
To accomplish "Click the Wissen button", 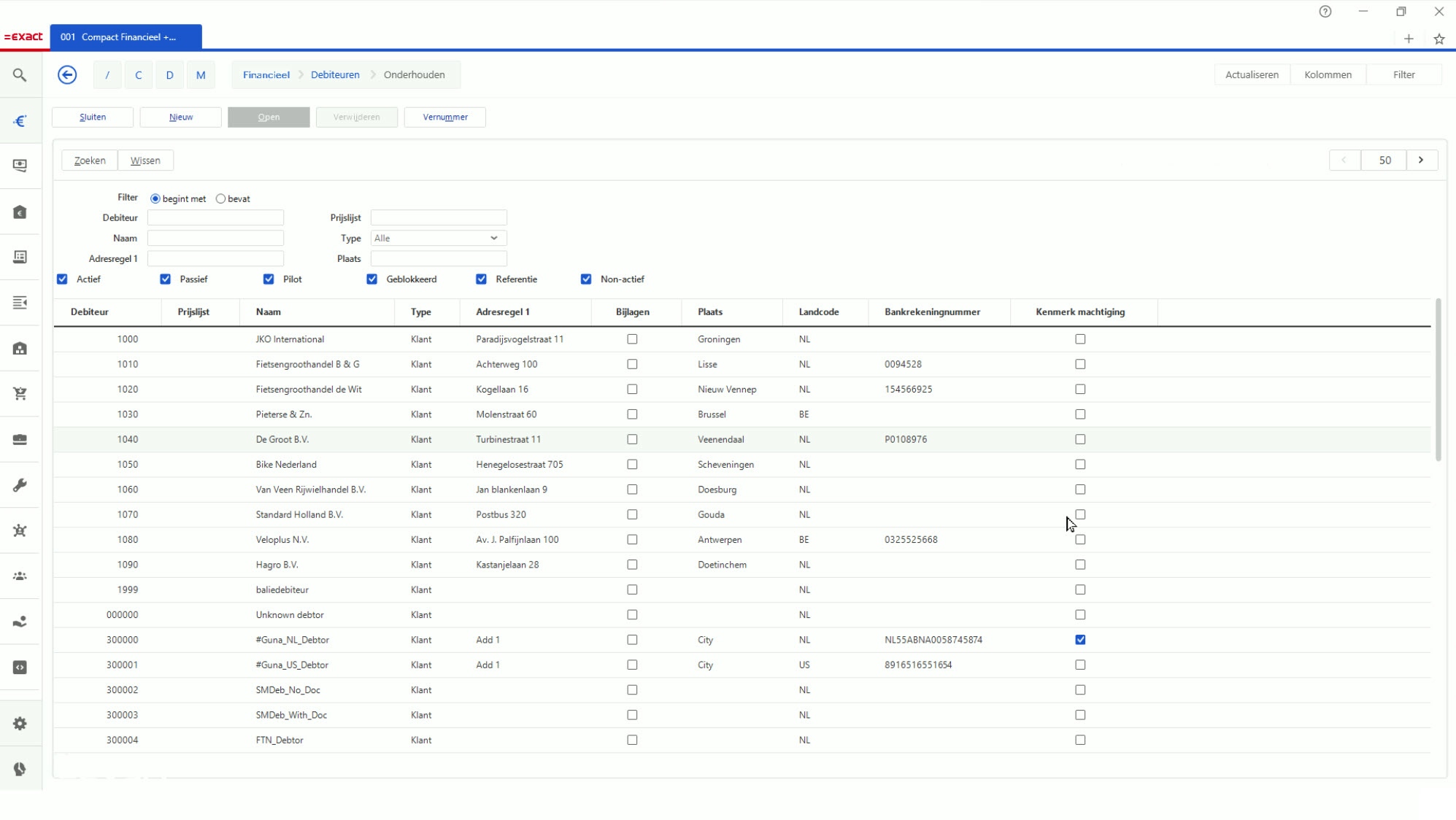I will (145, 160).
